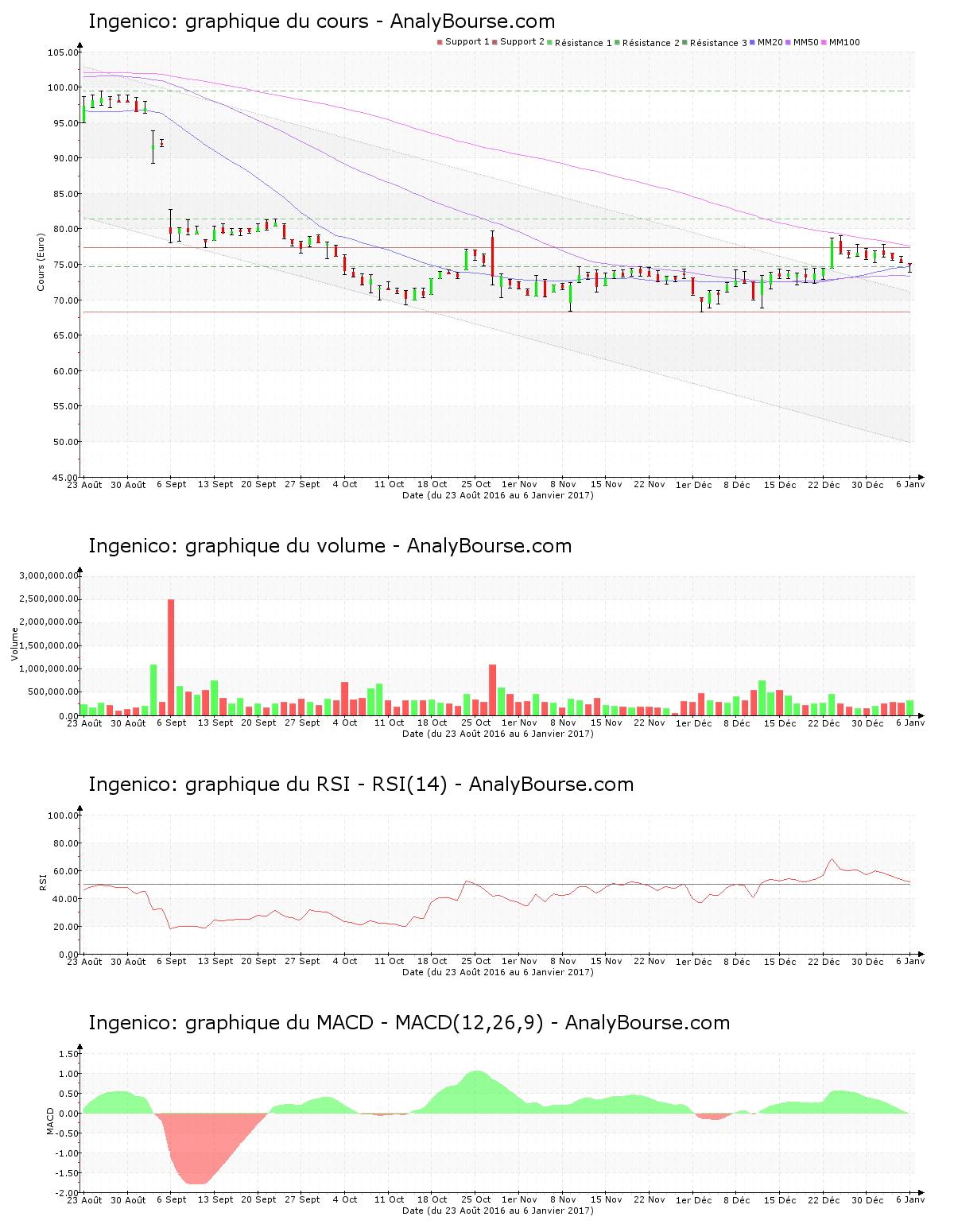The height and width of the screenshot is (1232, 954).
Task: Click the tall red volume bar after 25 Oct
Action: point(493,690)
